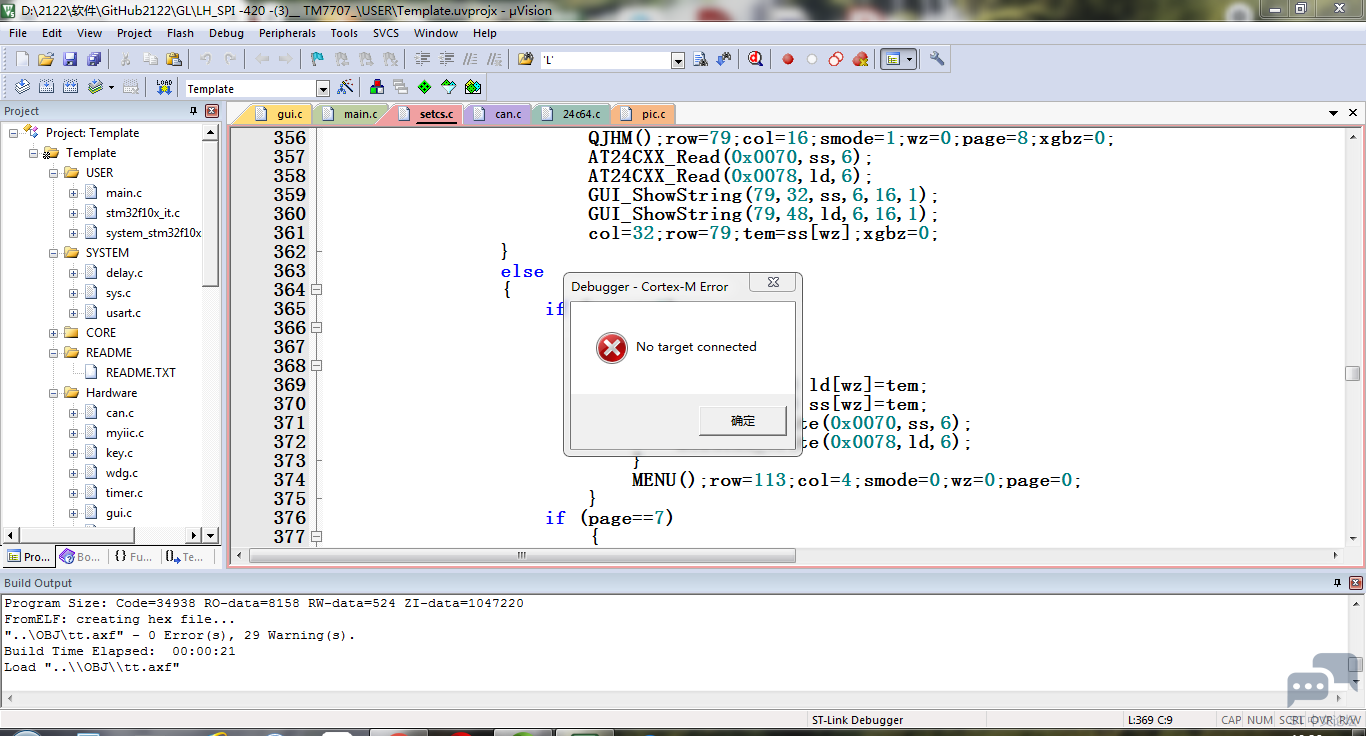Click the 确定 button in error dialog
This screenshot has height=736, width=1366.
(742, 421)
